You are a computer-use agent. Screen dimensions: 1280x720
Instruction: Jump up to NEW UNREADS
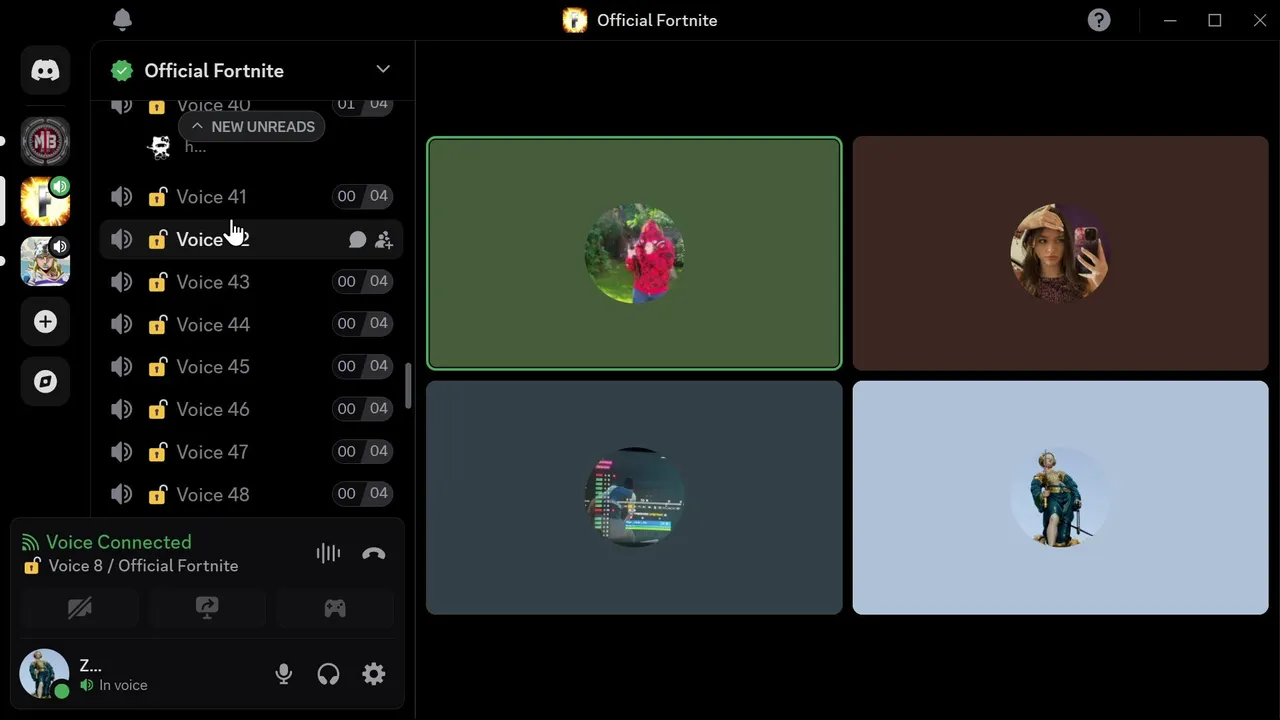[x=252, y=126]
